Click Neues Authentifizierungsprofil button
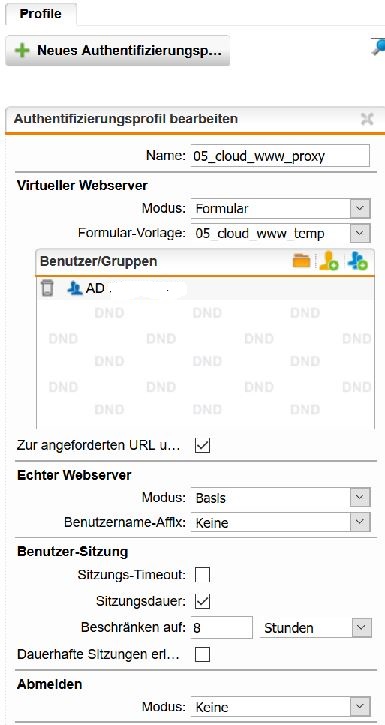Image resolution: width=385 pixels, height=725 pixels. click(x=117, y=50)
